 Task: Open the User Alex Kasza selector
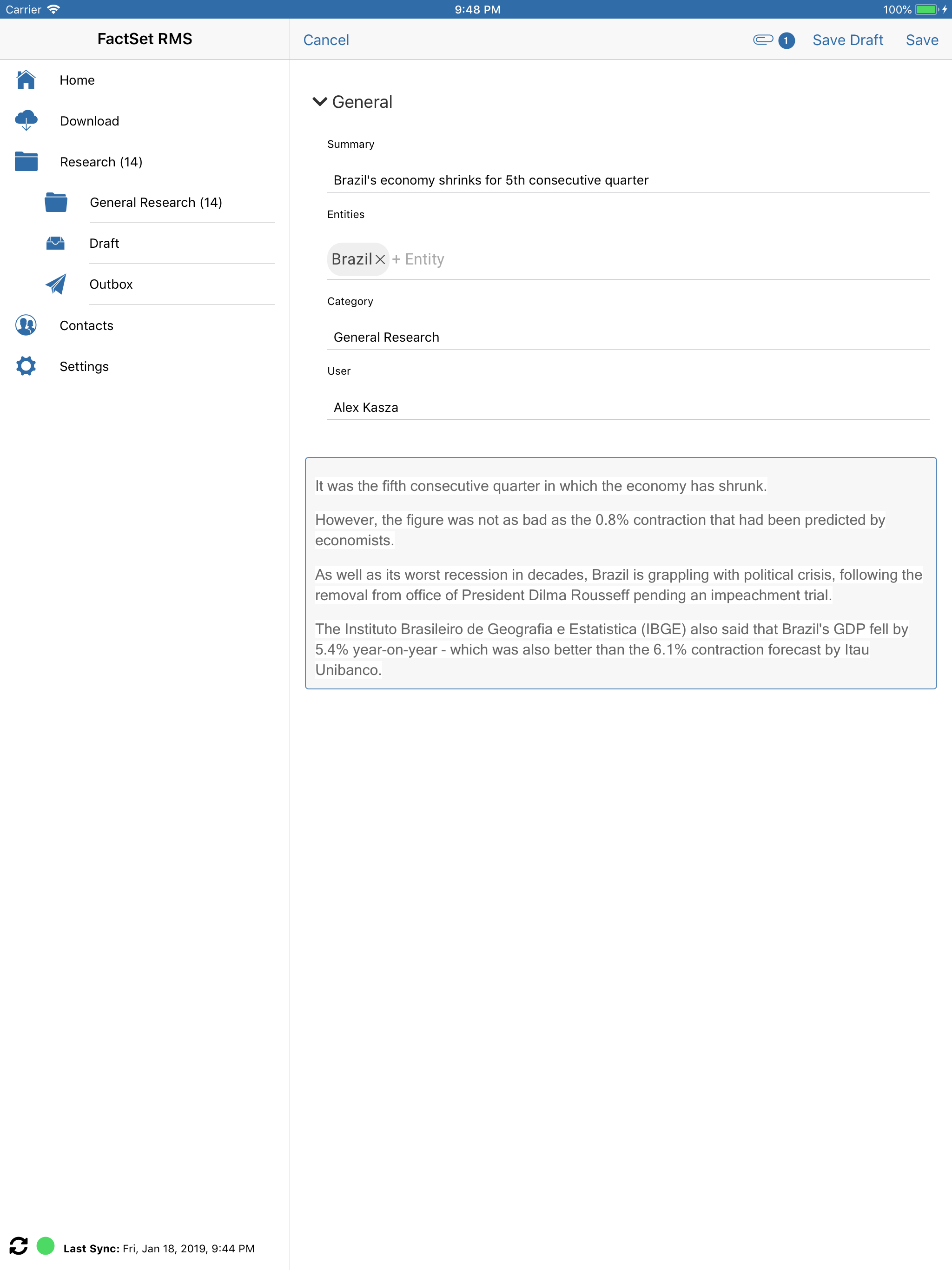tap(628, 407)
